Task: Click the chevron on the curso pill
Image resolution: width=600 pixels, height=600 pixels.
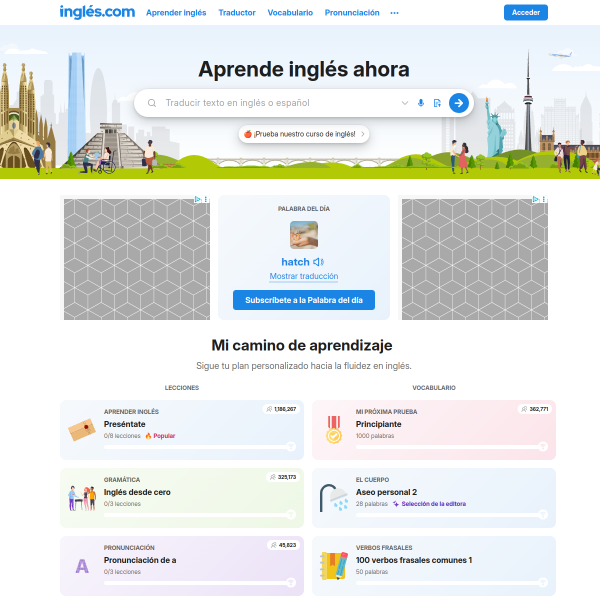Action: pos(363,134)
